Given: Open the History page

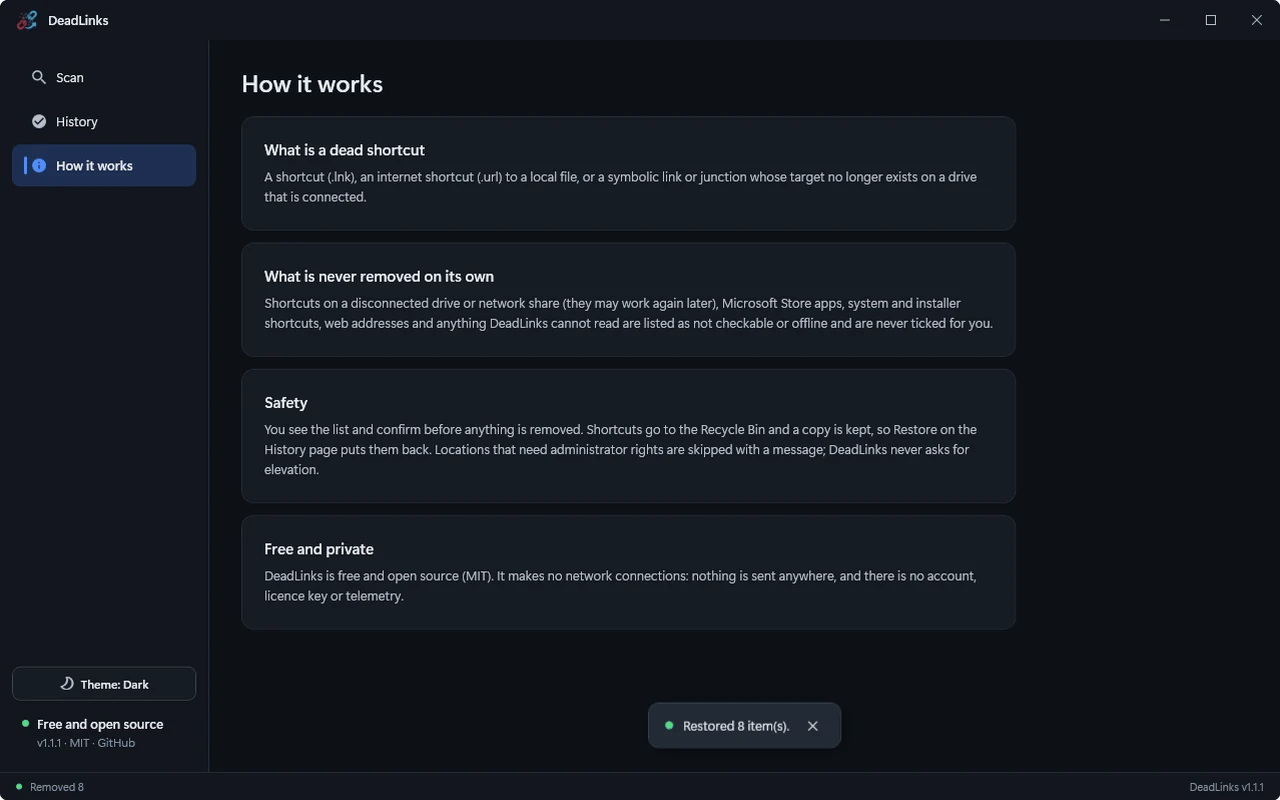Looking at the screenshot, I should pos(104,121).
